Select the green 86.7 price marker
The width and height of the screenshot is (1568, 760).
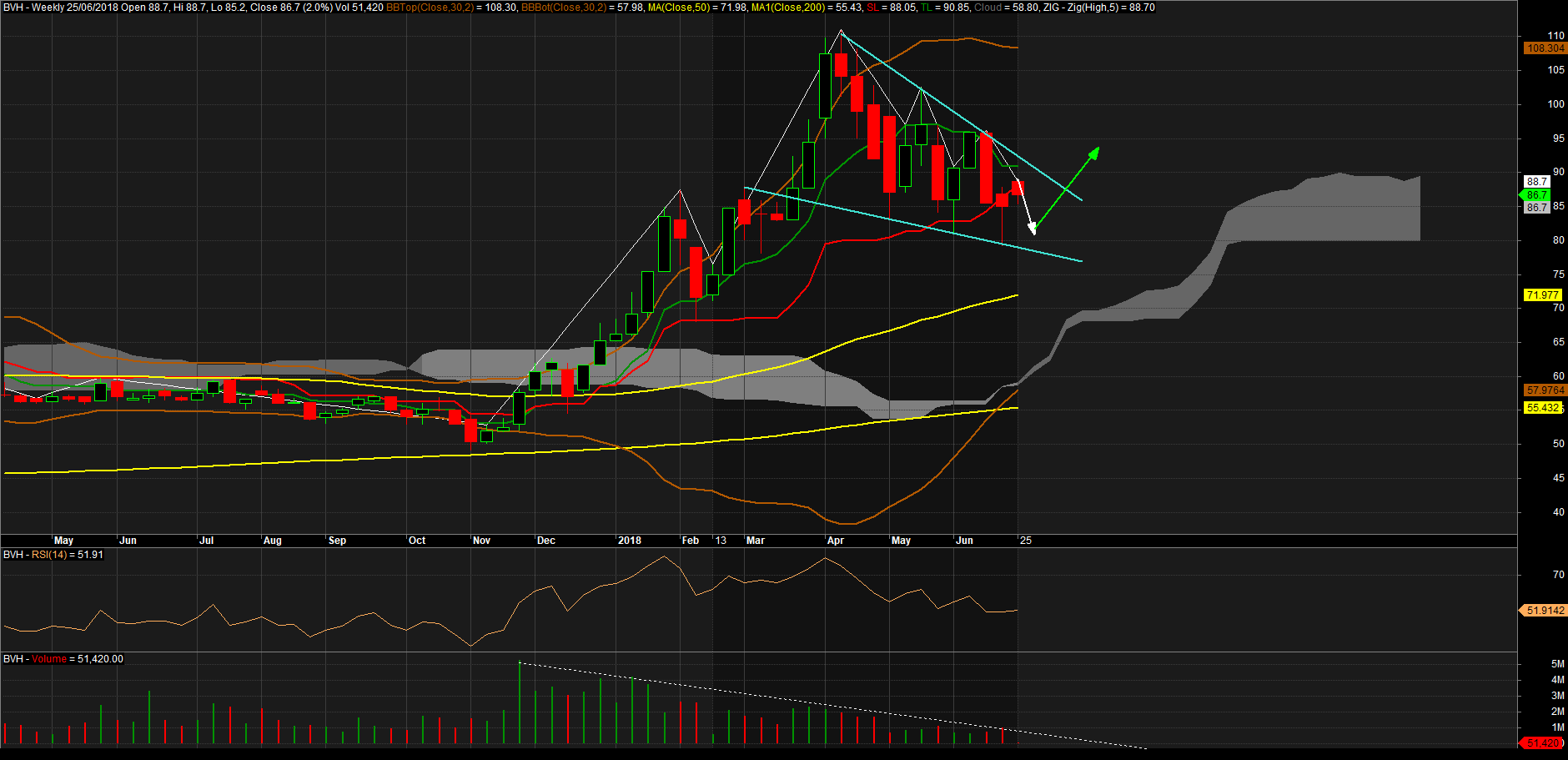1536,195
